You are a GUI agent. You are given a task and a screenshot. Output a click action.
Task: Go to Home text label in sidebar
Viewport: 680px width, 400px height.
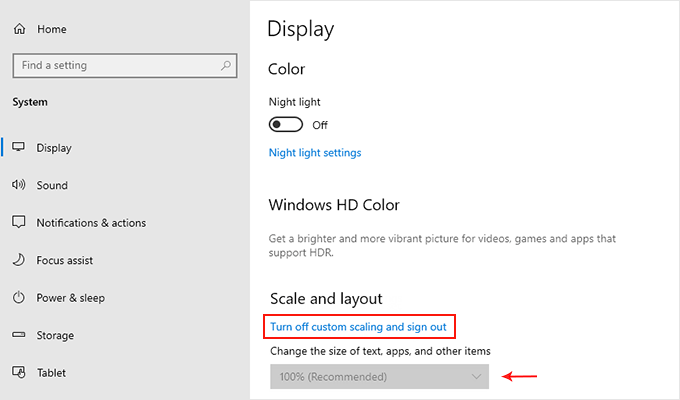pos(52,29)
